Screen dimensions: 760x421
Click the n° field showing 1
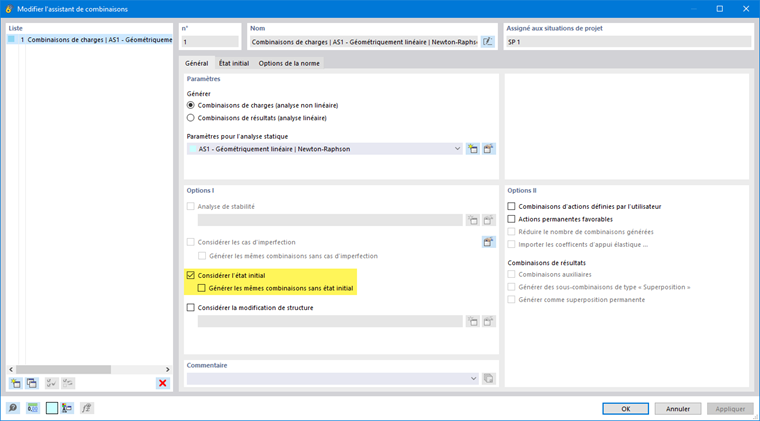click(x=210, y=42)
